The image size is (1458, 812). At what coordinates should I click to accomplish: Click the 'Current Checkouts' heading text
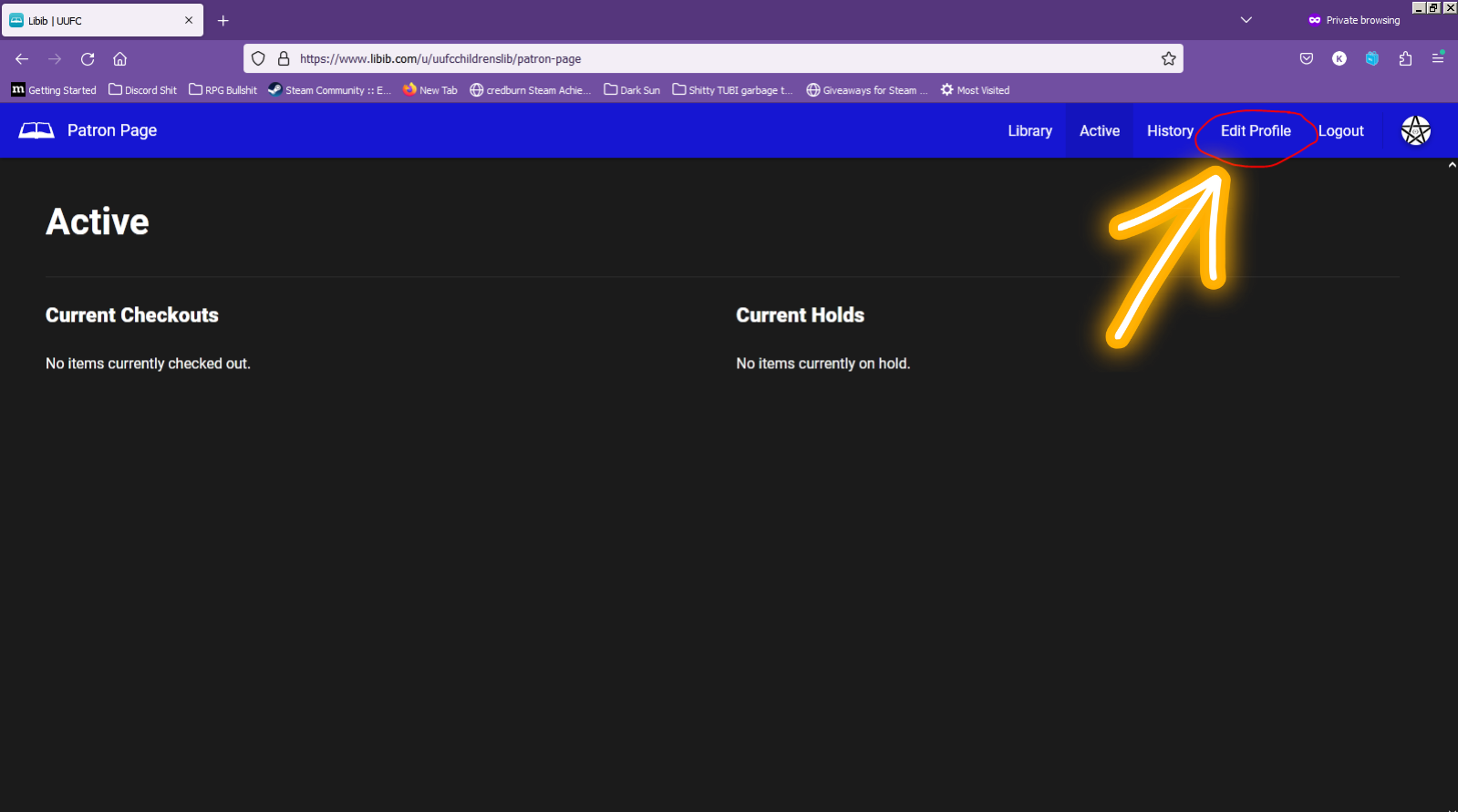click(132, 315)
